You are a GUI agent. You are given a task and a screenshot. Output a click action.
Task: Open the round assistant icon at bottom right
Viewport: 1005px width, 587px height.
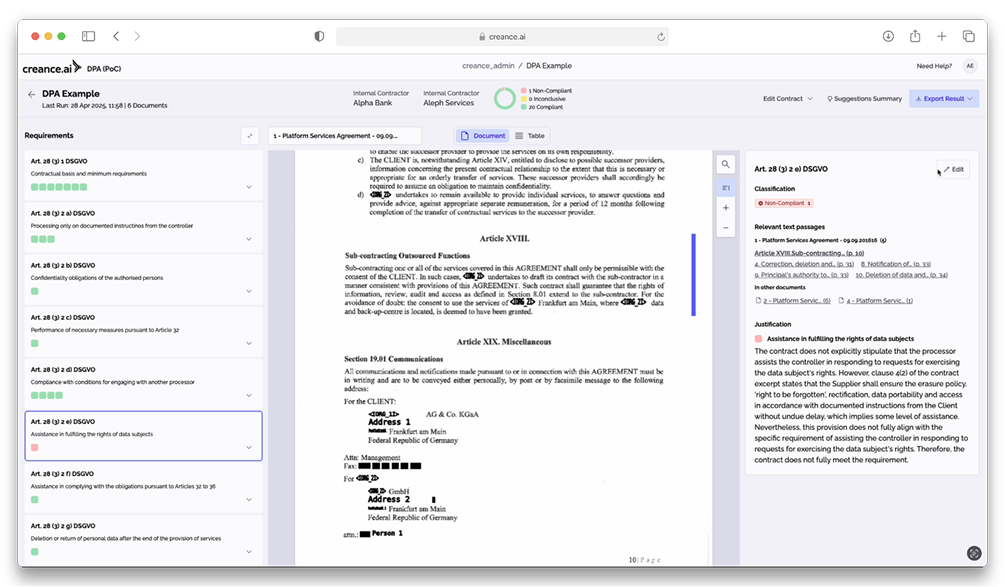(x=974, y=553)
